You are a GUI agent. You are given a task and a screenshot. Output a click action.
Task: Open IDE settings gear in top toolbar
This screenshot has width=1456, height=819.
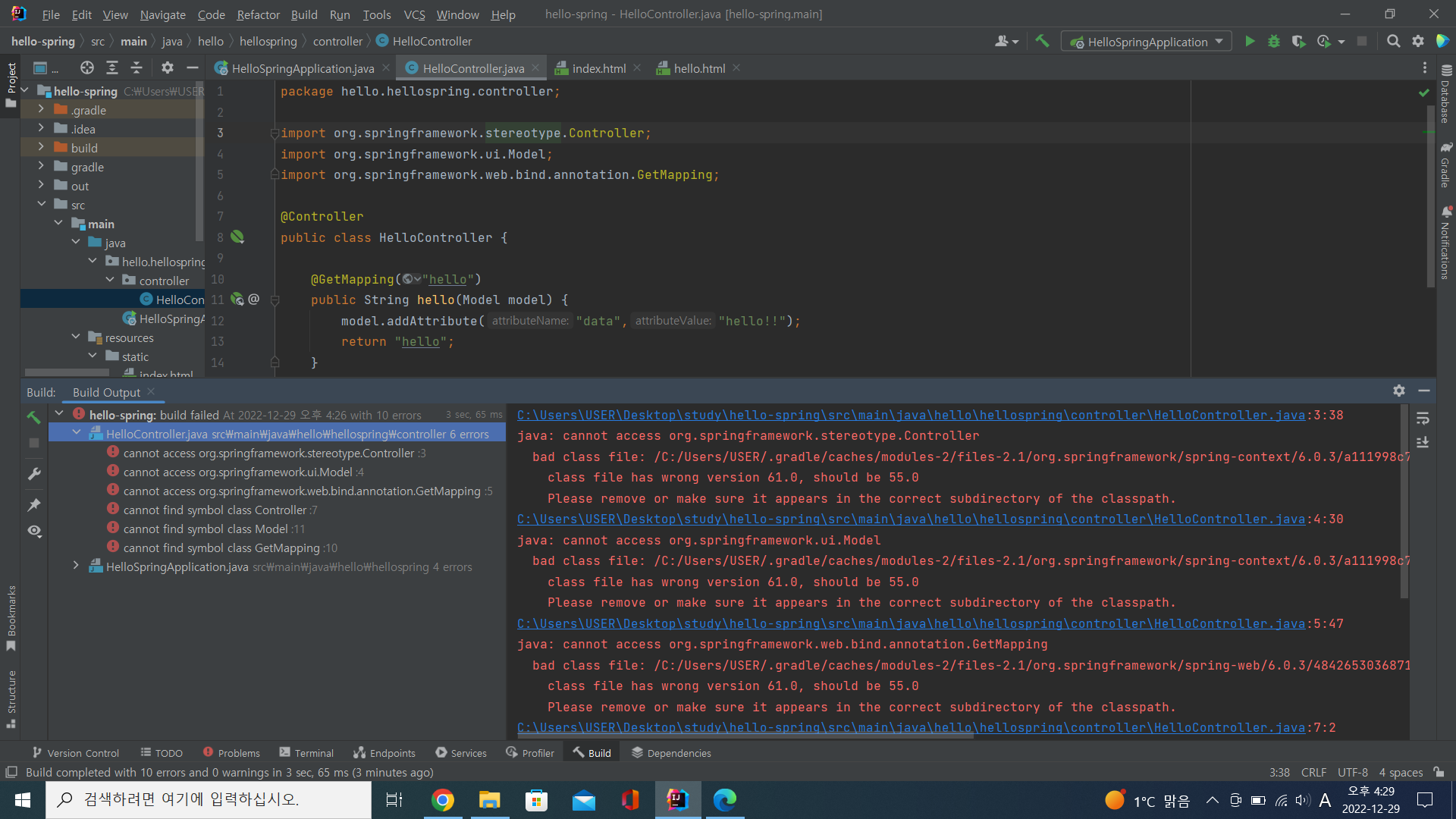(x=1417, y=42)
